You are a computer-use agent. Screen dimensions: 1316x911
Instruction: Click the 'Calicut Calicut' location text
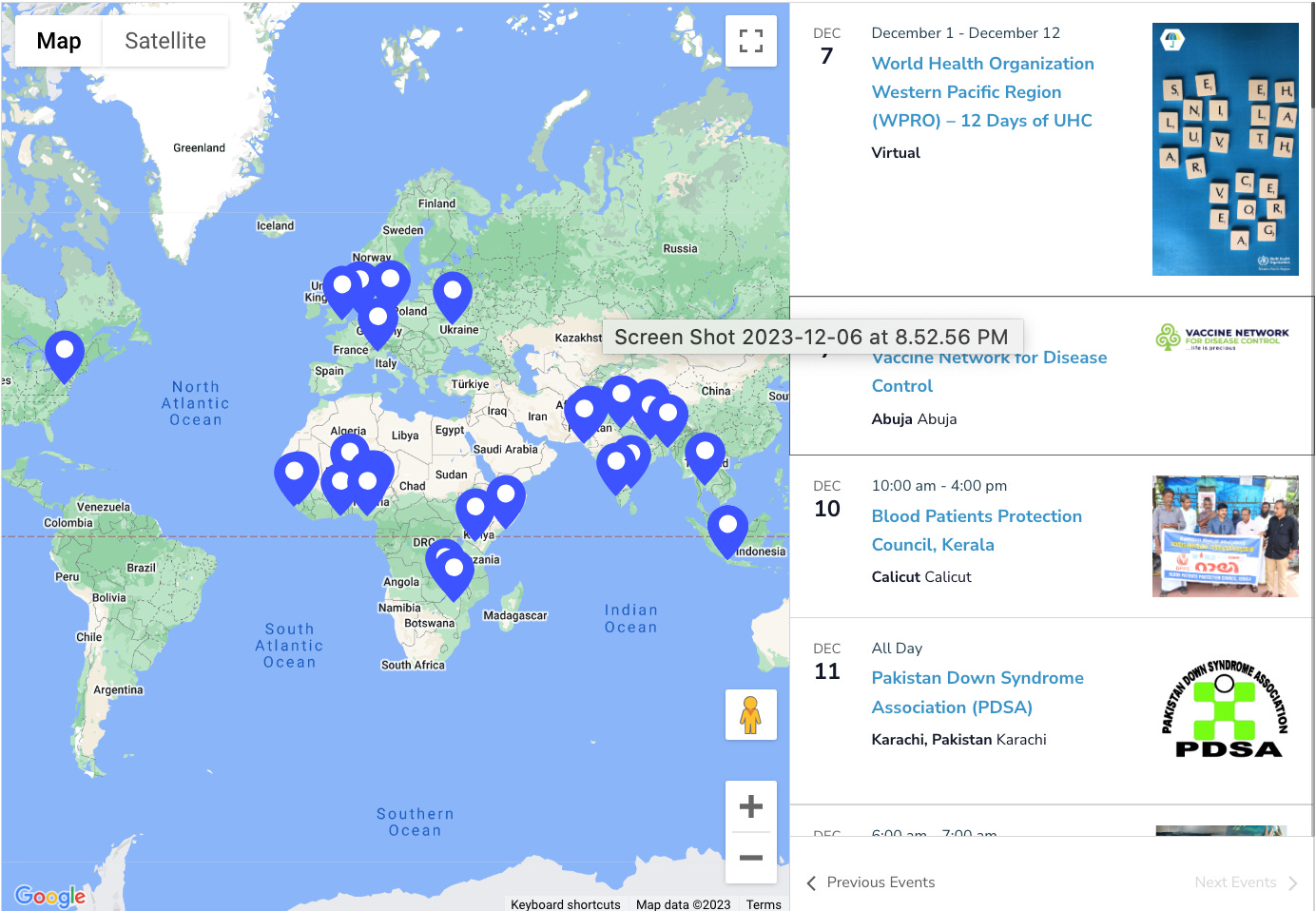(921, 576)
